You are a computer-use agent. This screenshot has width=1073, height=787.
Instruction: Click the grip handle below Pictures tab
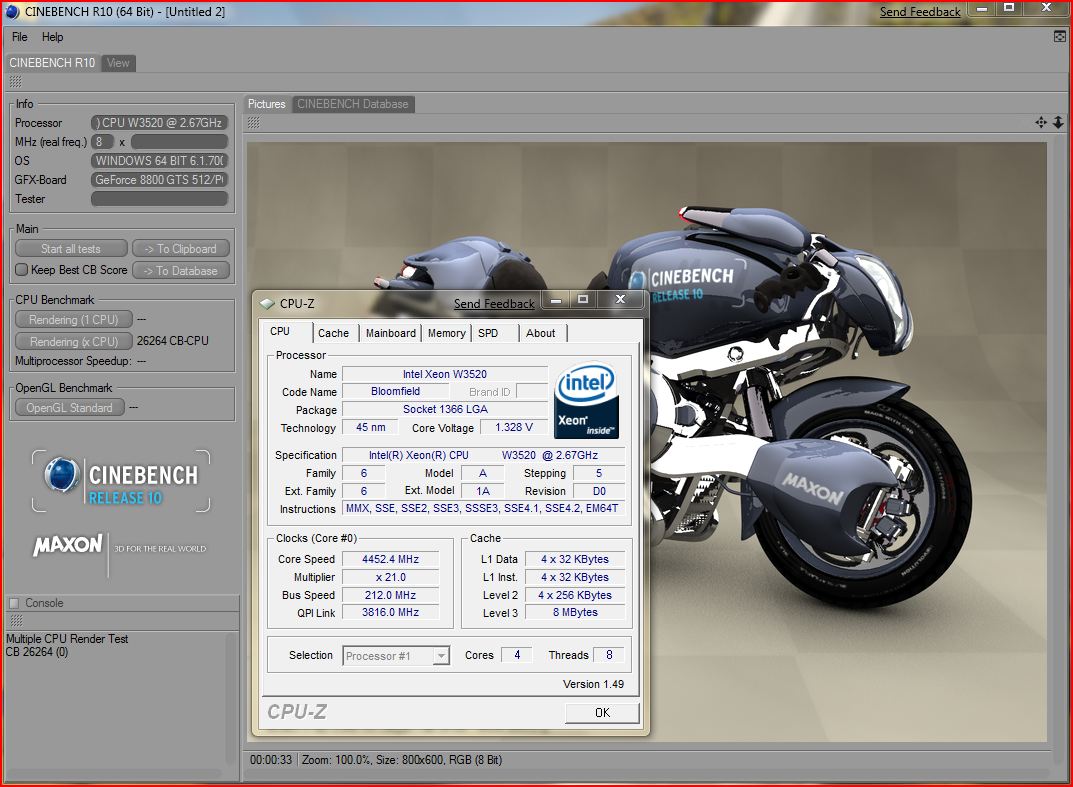coord(253,123)
